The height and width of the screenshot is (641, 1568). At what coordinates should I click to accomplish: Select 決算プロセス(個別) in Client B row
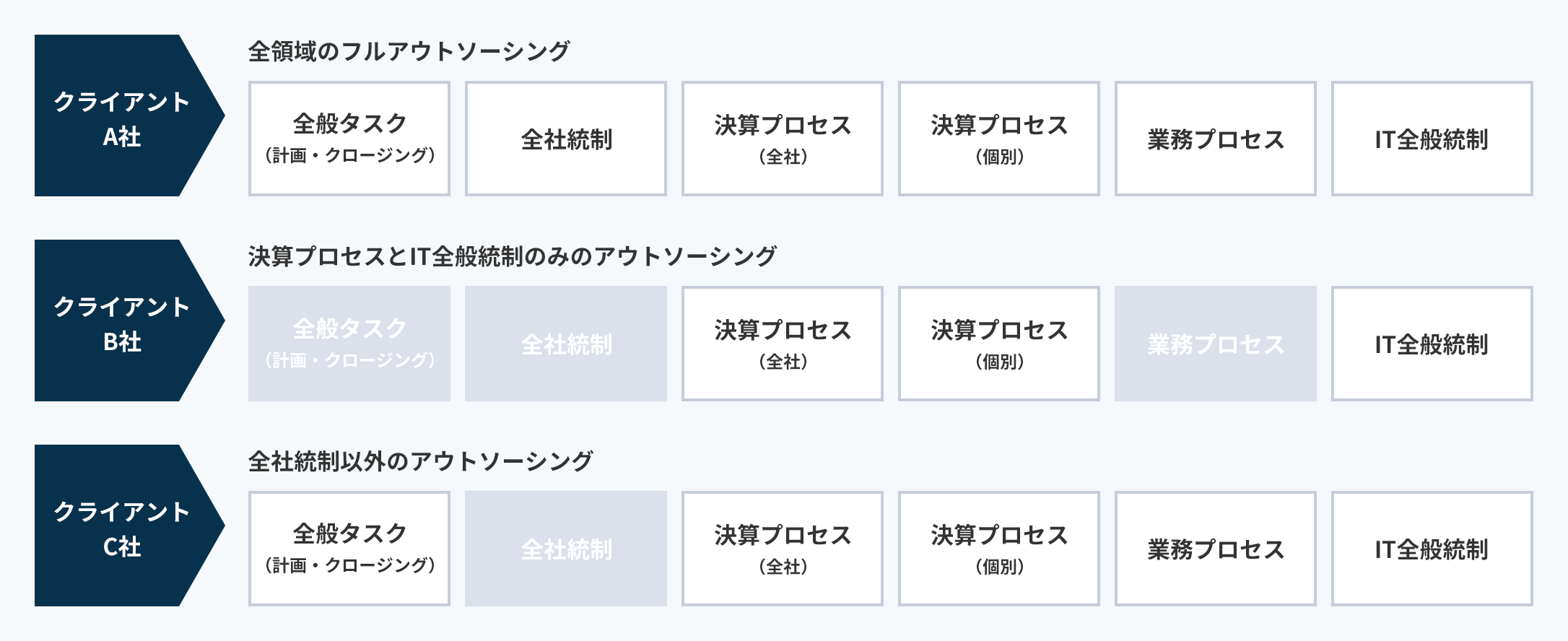coord(999,344)
